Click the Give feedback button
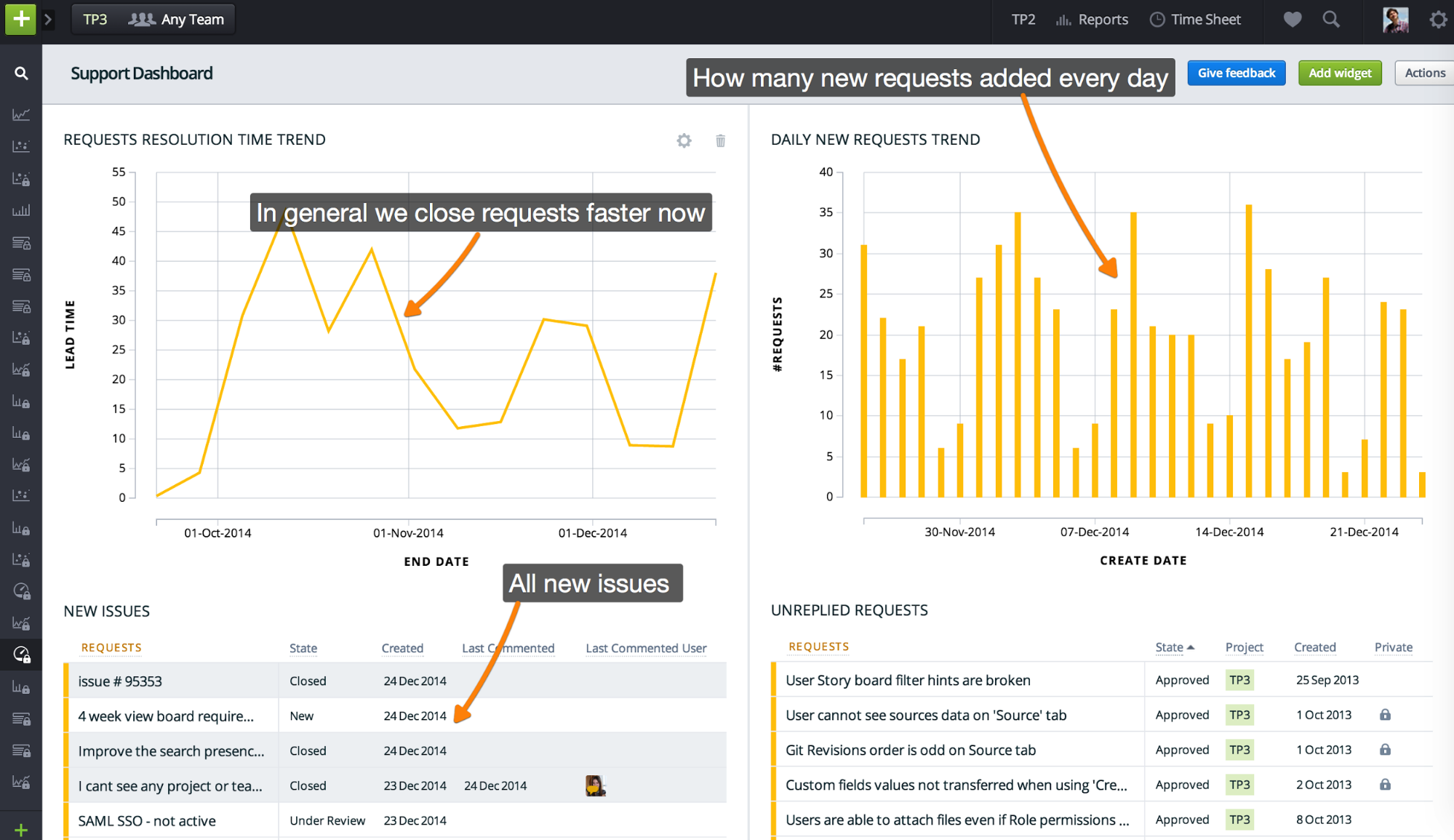Screen dimensions: 1454x840 (x=1236, y=73)
